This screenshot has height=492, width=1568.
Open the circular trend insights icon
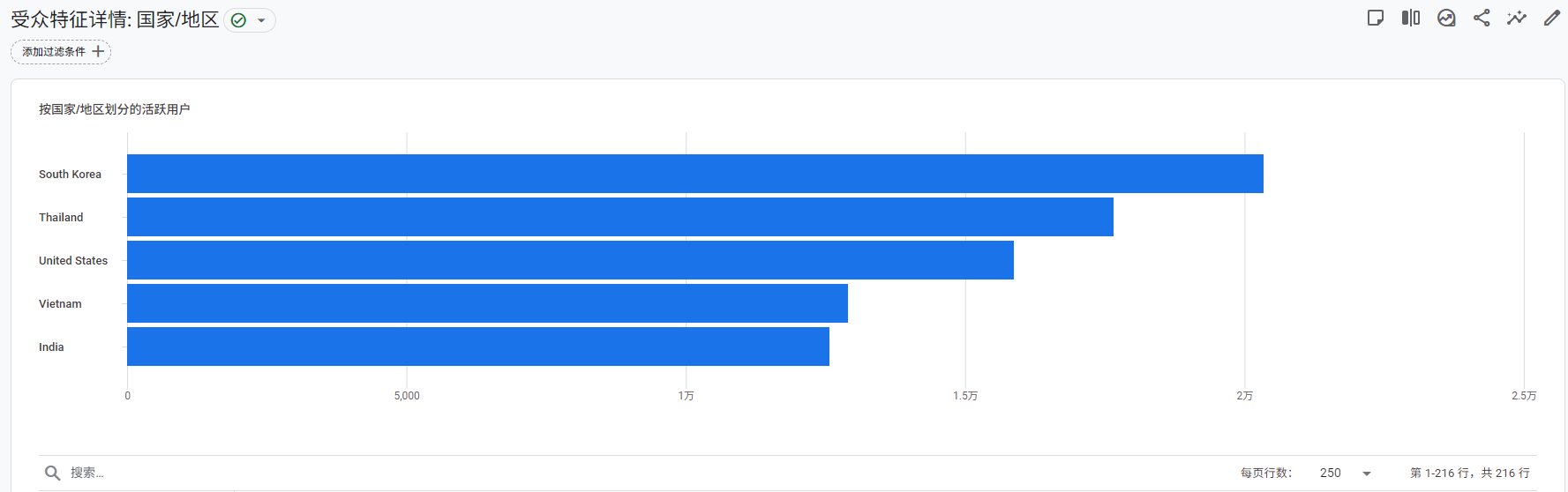coord(1446,18)
